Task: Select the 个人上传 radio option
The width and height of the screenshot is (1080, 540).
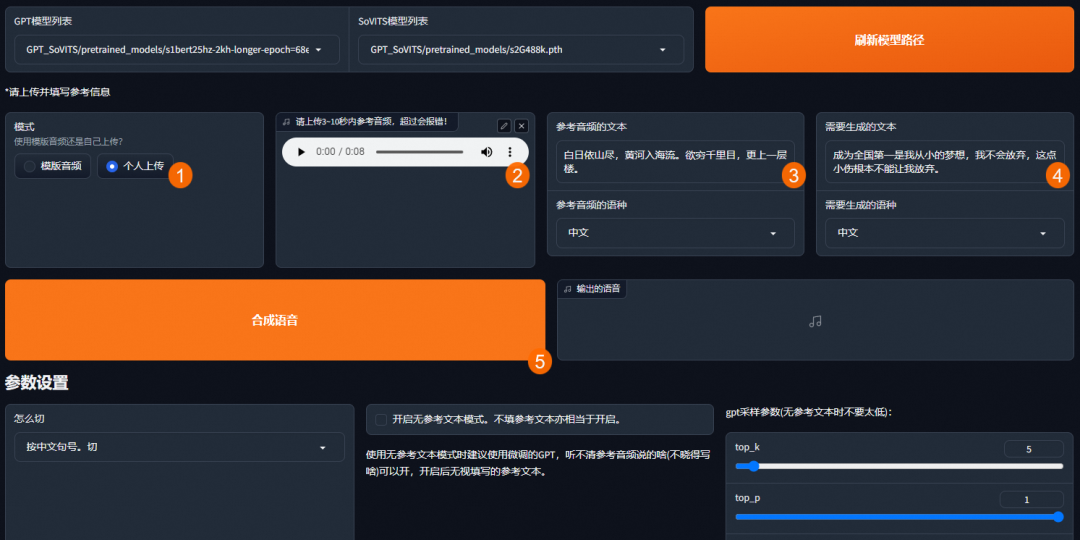Action: coord(135,166)
